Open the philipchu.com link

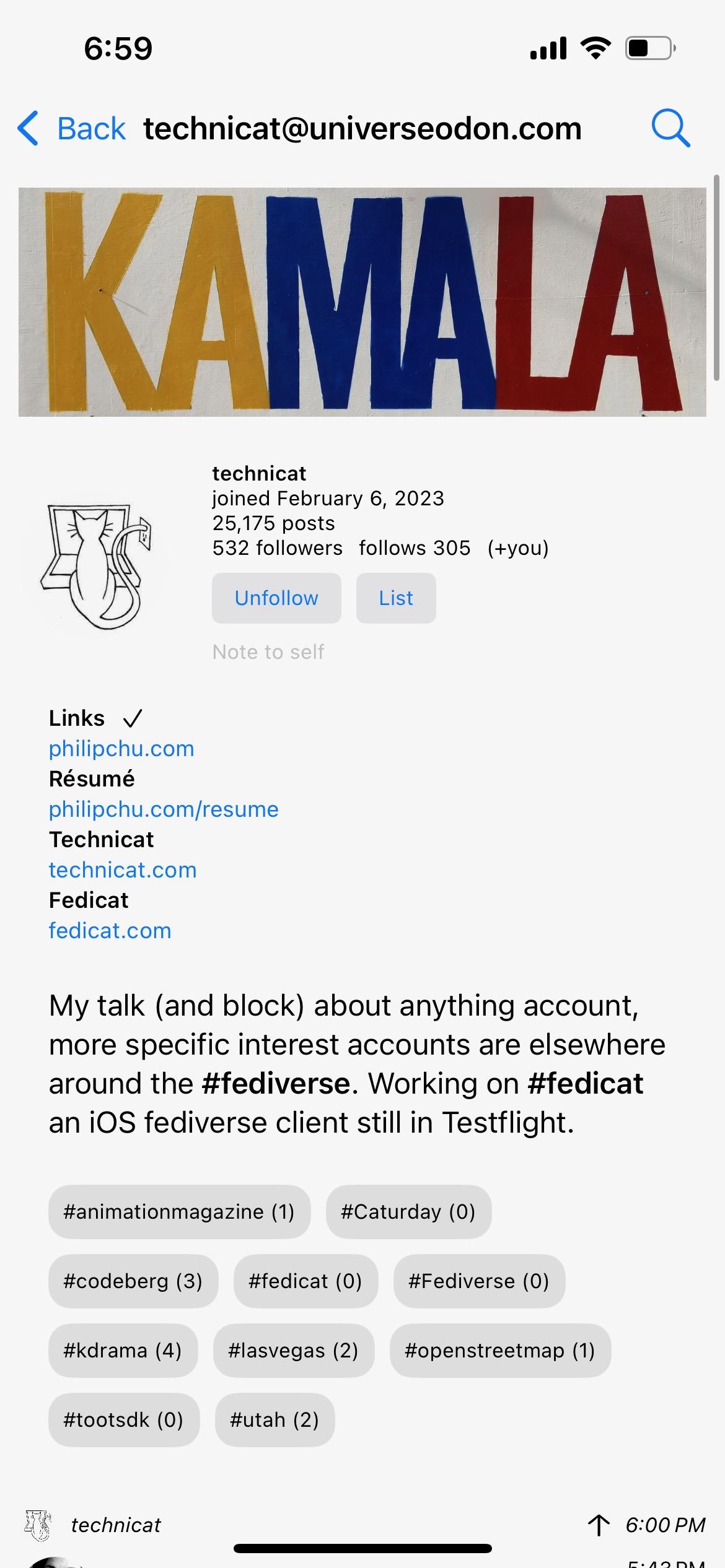point(121,749)
